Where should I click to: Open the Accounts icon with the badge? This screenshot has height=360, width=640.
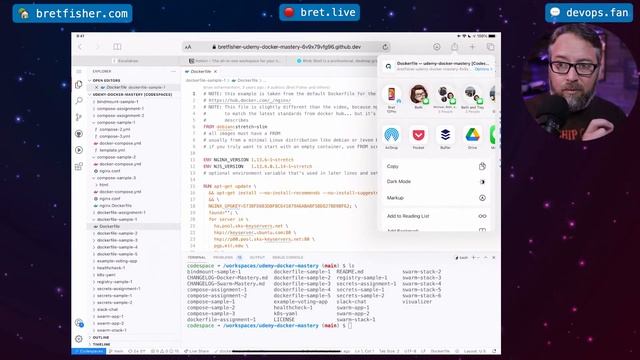(x=79, y=323)
